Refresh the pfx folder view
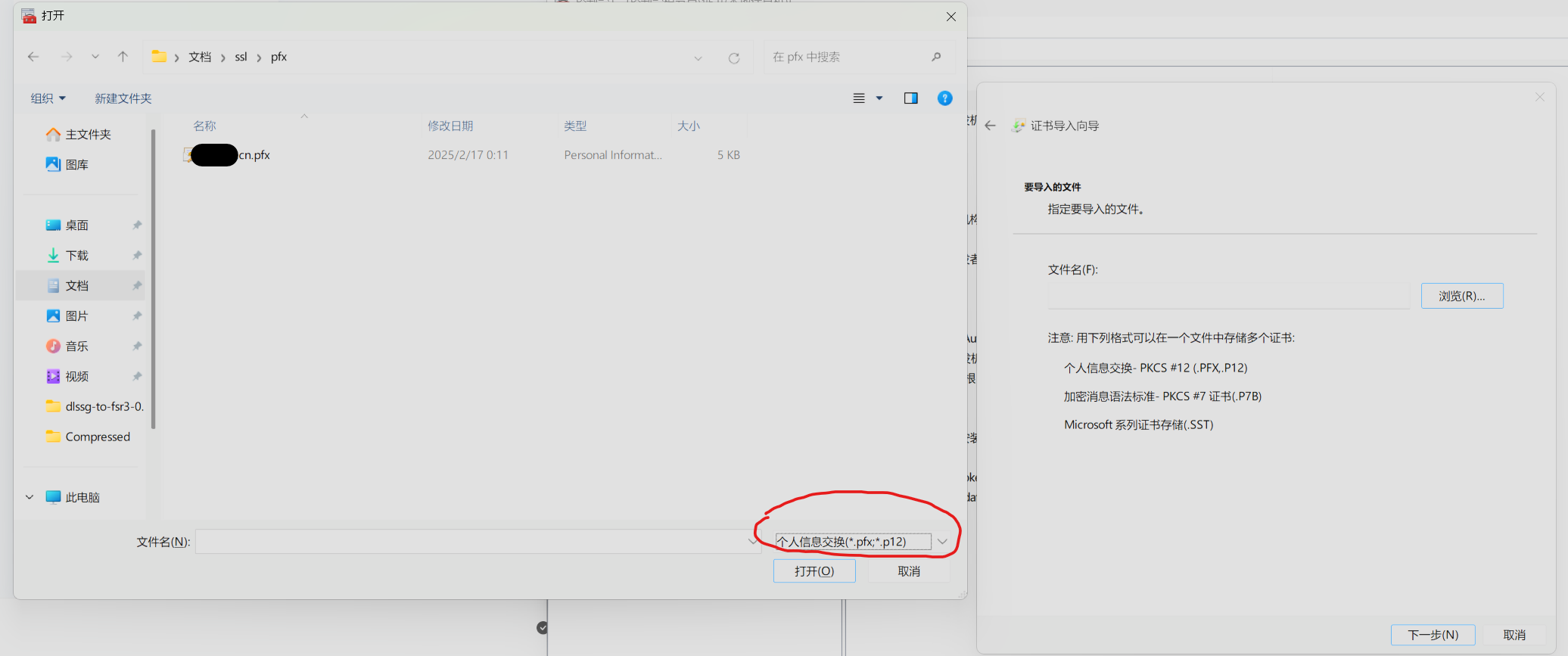The height and width of the screenshot is (656, 1568). [733, 58]
